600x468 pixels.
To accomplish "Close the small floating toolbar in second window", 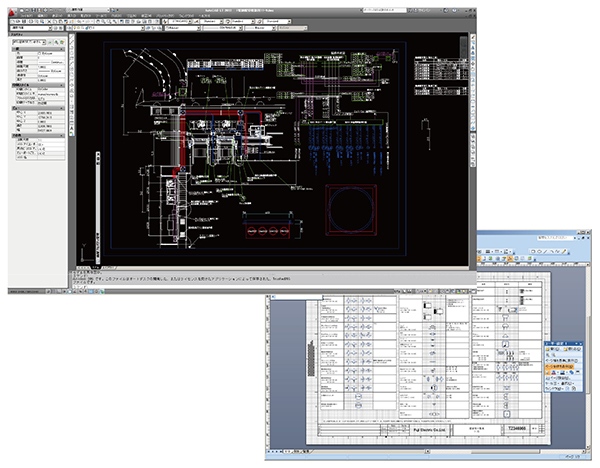I will [x=580, y=344].
